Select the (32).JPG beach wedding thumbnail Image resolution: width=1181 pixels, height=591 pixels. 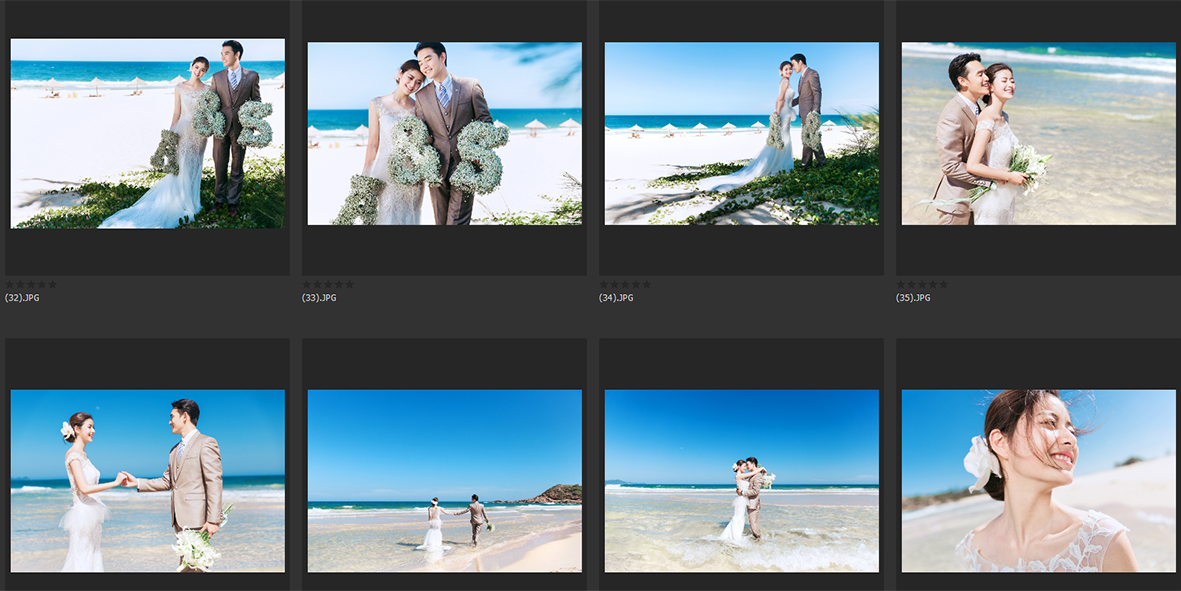148,133
